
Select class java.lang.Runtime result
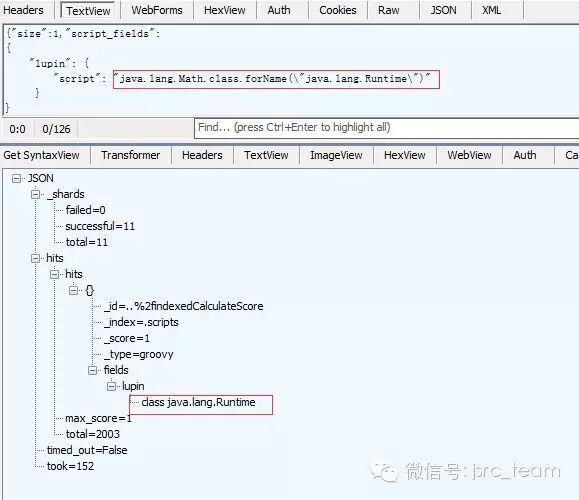[198, 402]
